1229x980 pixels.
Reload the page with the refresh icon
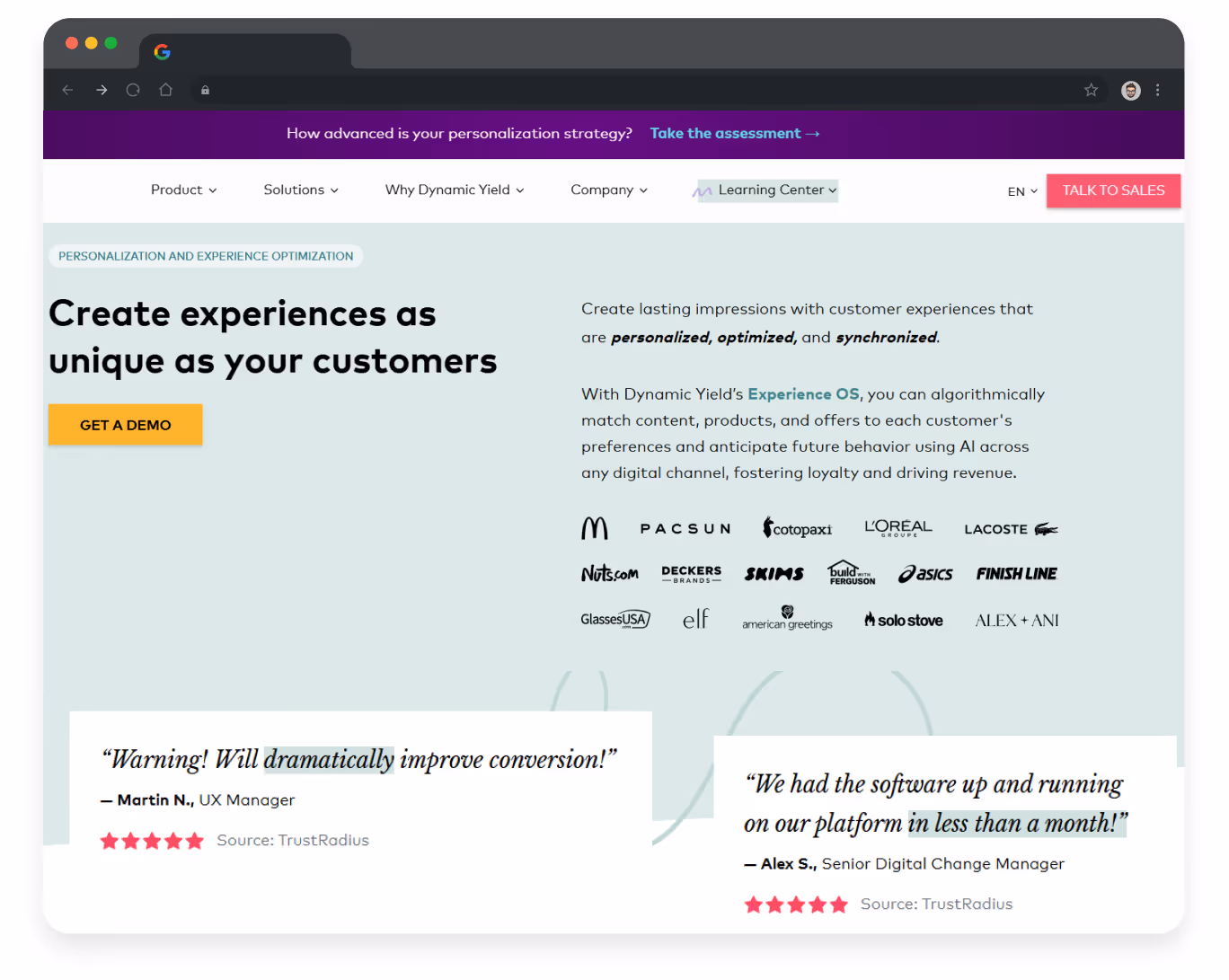(x=133, y=90)
